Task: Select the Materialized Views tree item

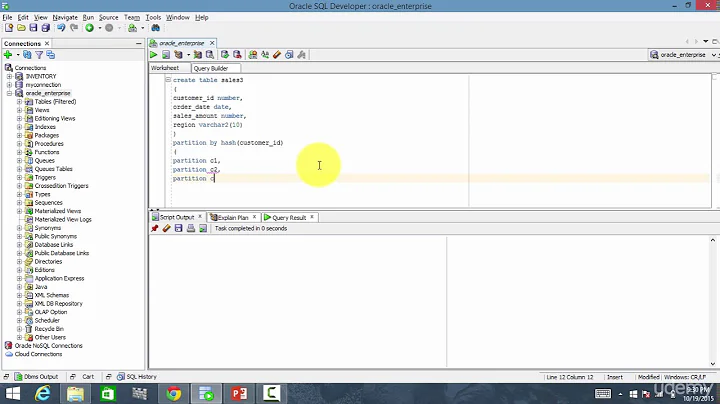Action: 57,211
